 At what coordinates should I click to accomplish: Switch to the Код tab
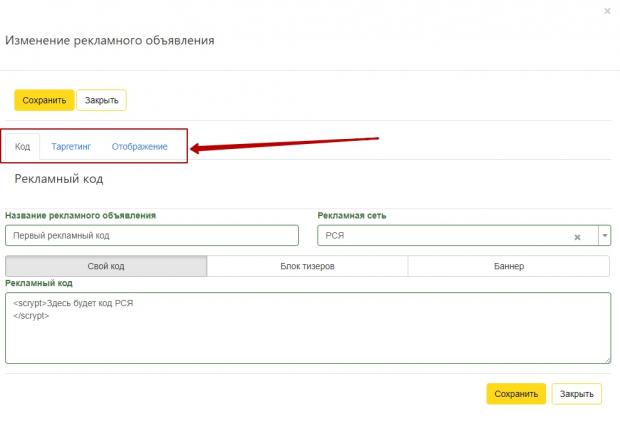click(x=23, y=146)
